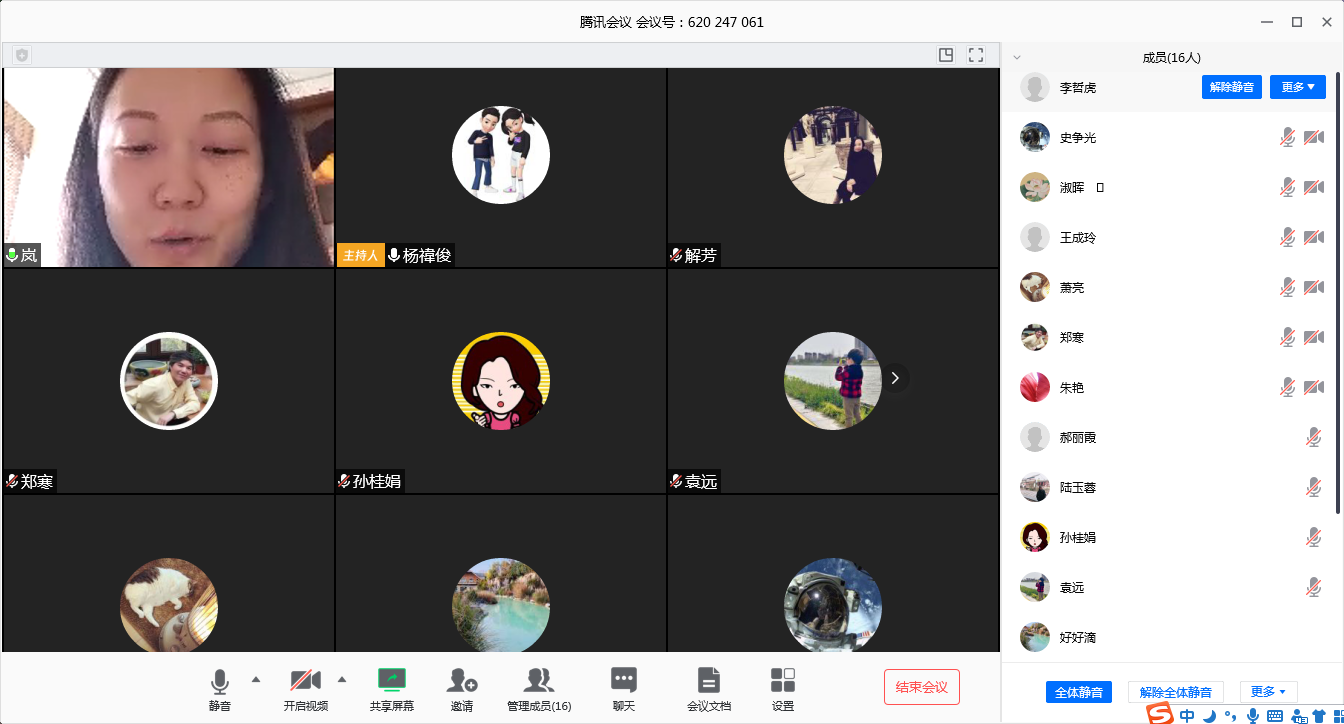1344x724 pixels.
Task: Open 更多 dropdown for 李哲虎
Action: 1297,87
